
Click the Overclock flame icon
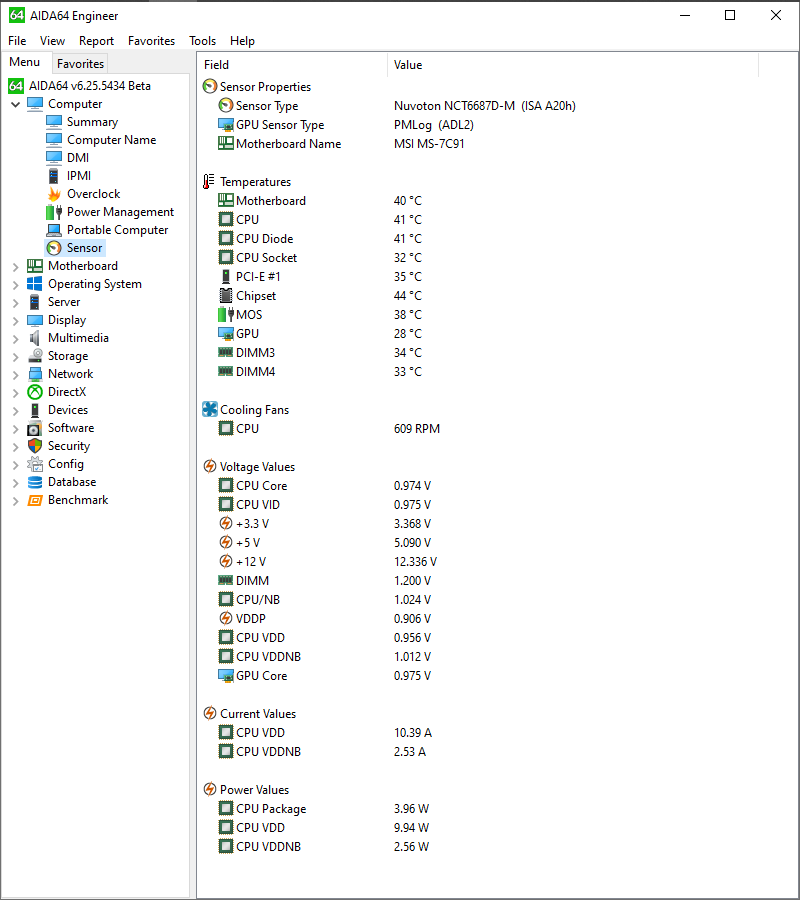click(x=54, y=194)
